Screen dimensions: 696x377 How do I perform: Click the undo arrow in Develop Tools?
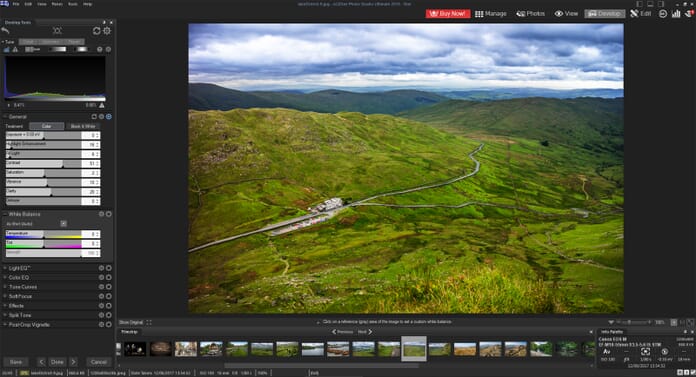pyautogui.click(x=5, y=31)
